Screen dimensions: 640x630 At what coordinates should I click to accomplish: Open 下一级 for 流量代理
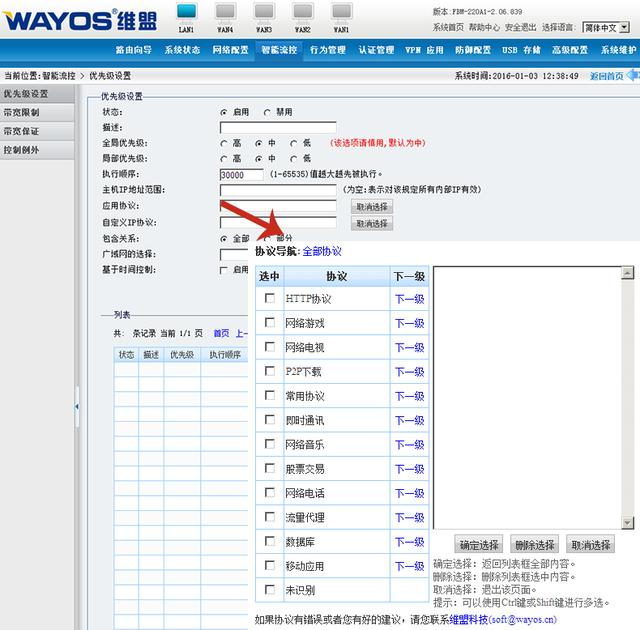click(409, 518)
